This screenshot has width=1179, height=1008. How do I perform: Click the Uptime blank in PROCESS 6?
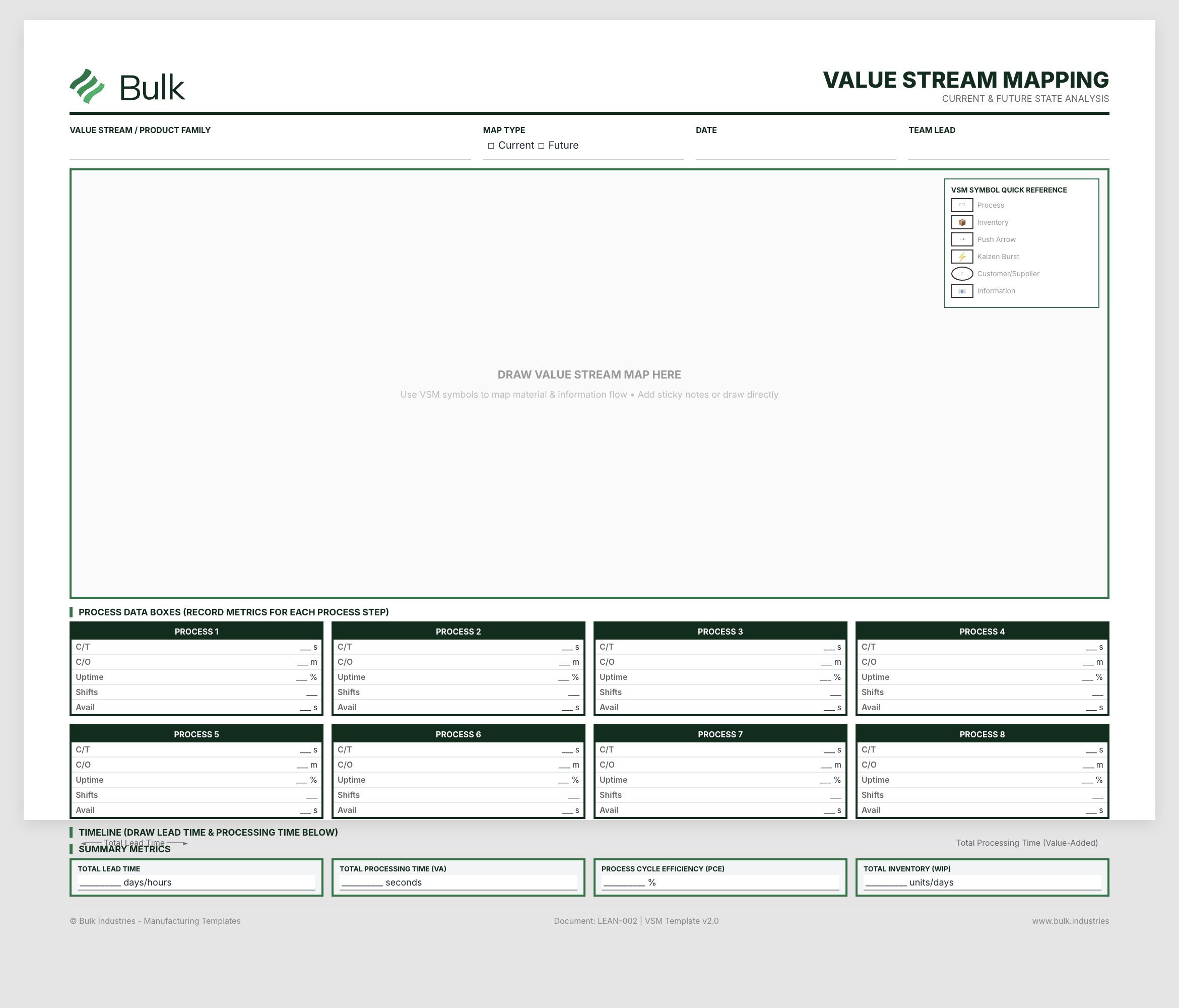pyautogui.click(x=563, y=780)
